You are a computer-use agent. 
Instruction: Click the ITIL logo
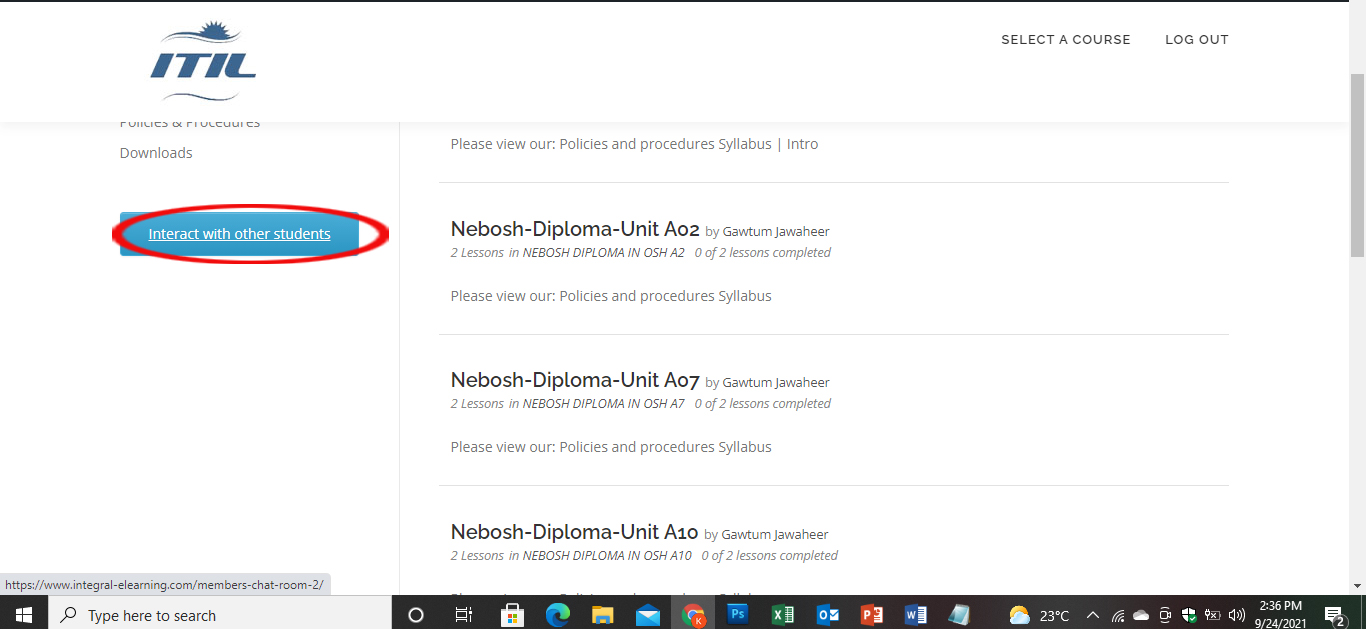pyautogui.click(x=203, y=62)
